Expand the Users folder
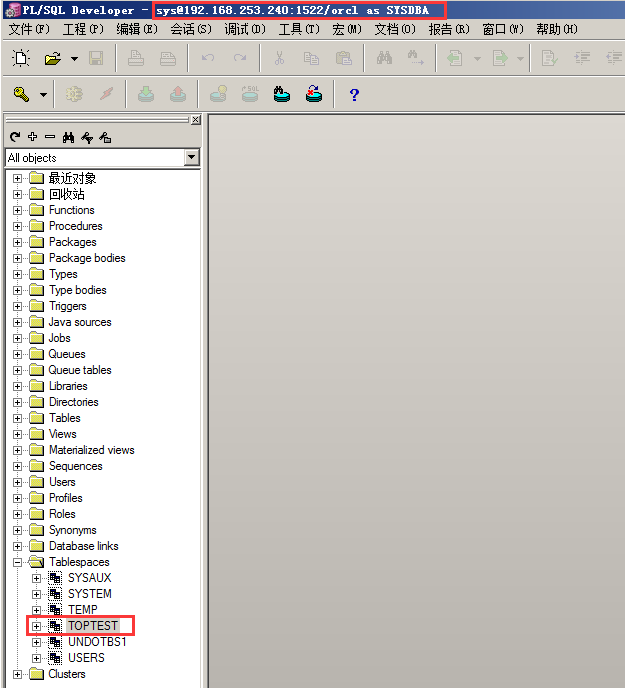Viewport: 625px width, 688px height. pyautogui.click(x=18, y=482)
